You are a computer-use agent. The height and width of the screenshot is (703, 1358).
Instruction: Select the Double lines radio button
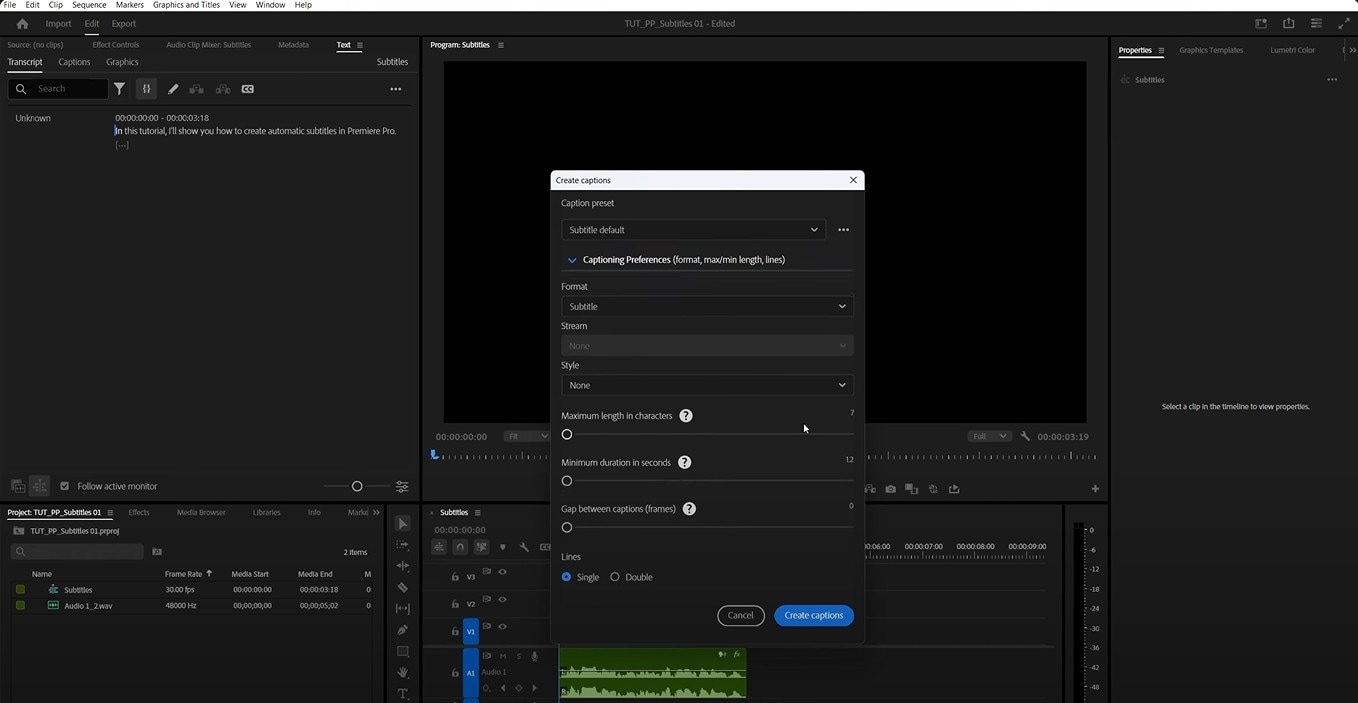pos(615,577)
